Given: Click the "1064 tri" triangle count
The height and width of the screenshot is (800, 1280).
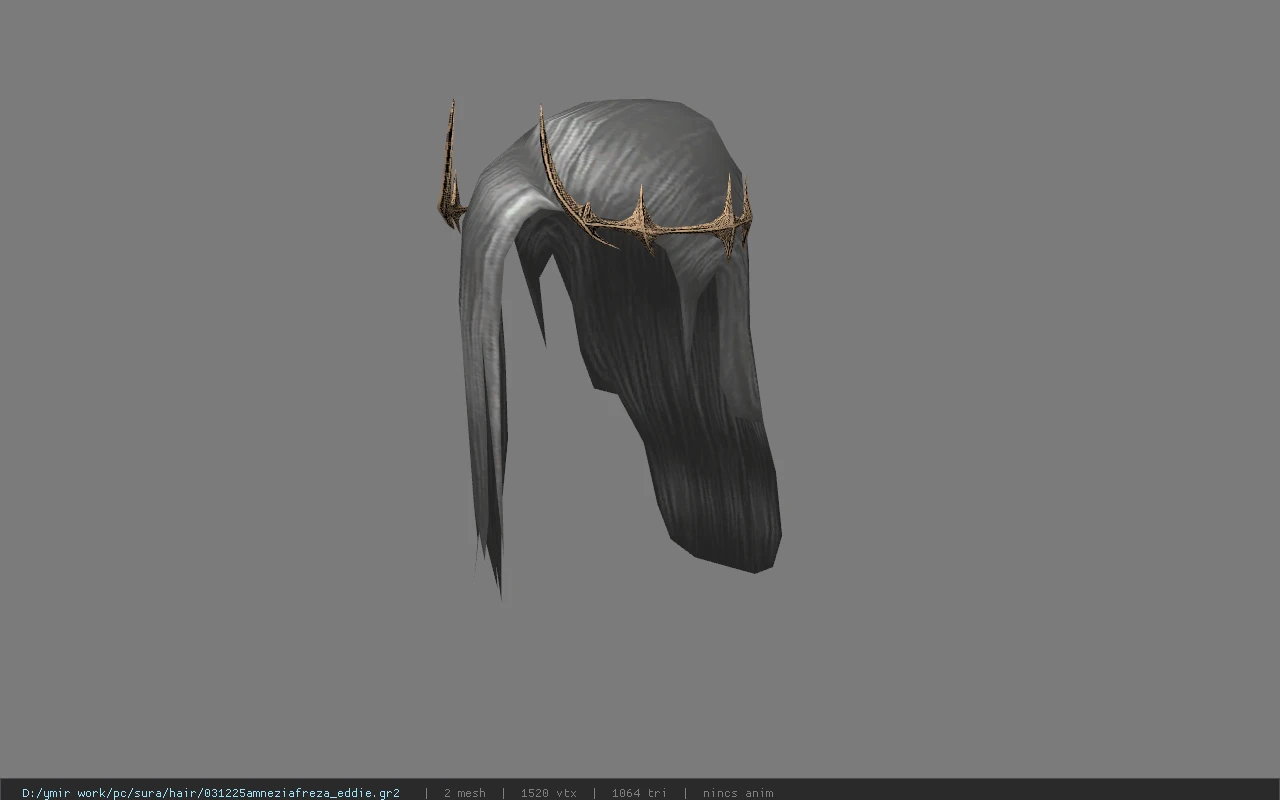Looking at the screenshot, I should coord(639,793).
